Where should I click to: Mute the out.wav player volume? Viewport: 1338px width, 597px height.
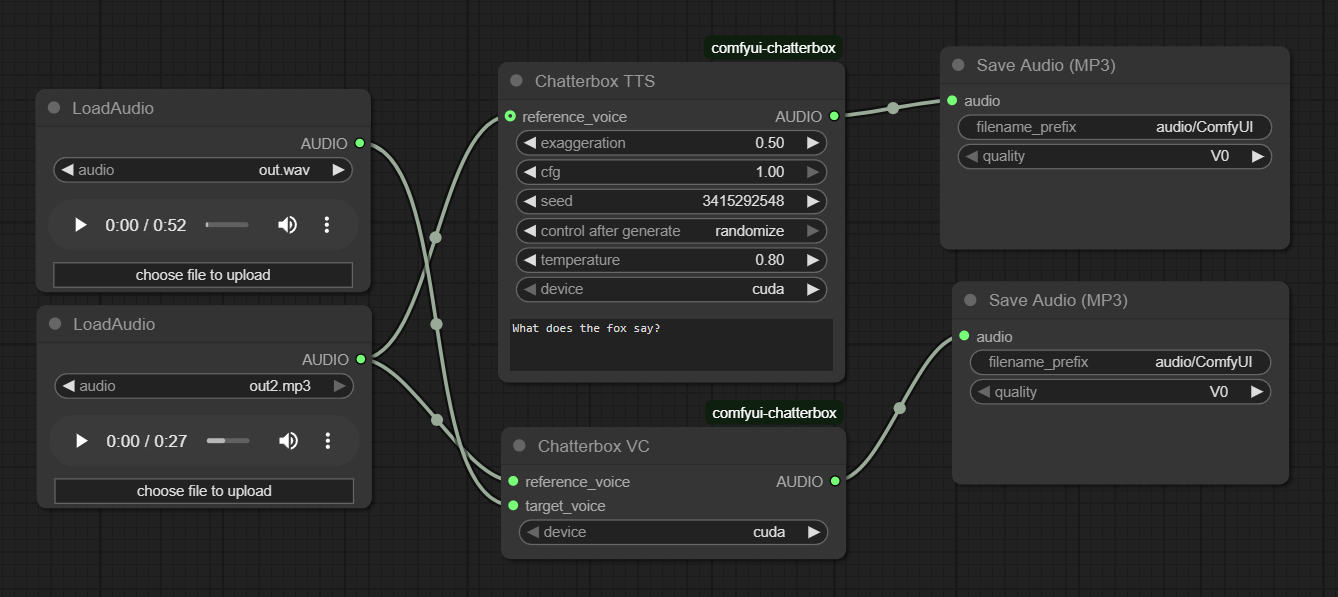[287, 225]
